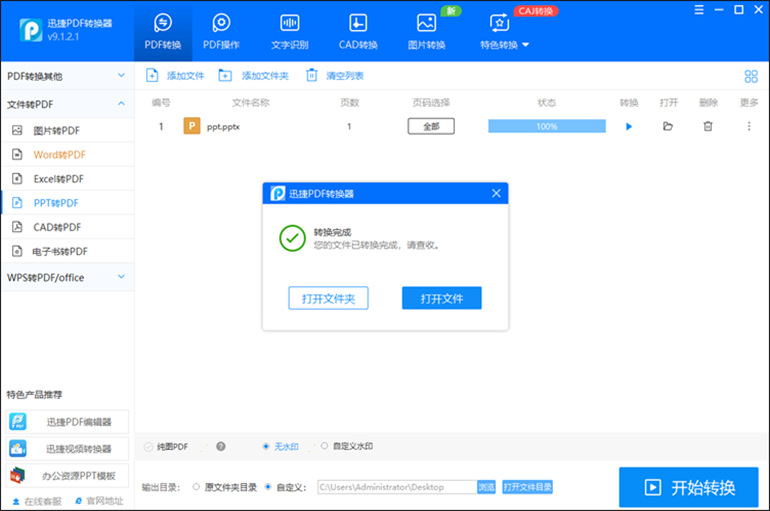Select Excel转PDF in sidebar
The image size is (770, 511).
(x=68, y=179)
